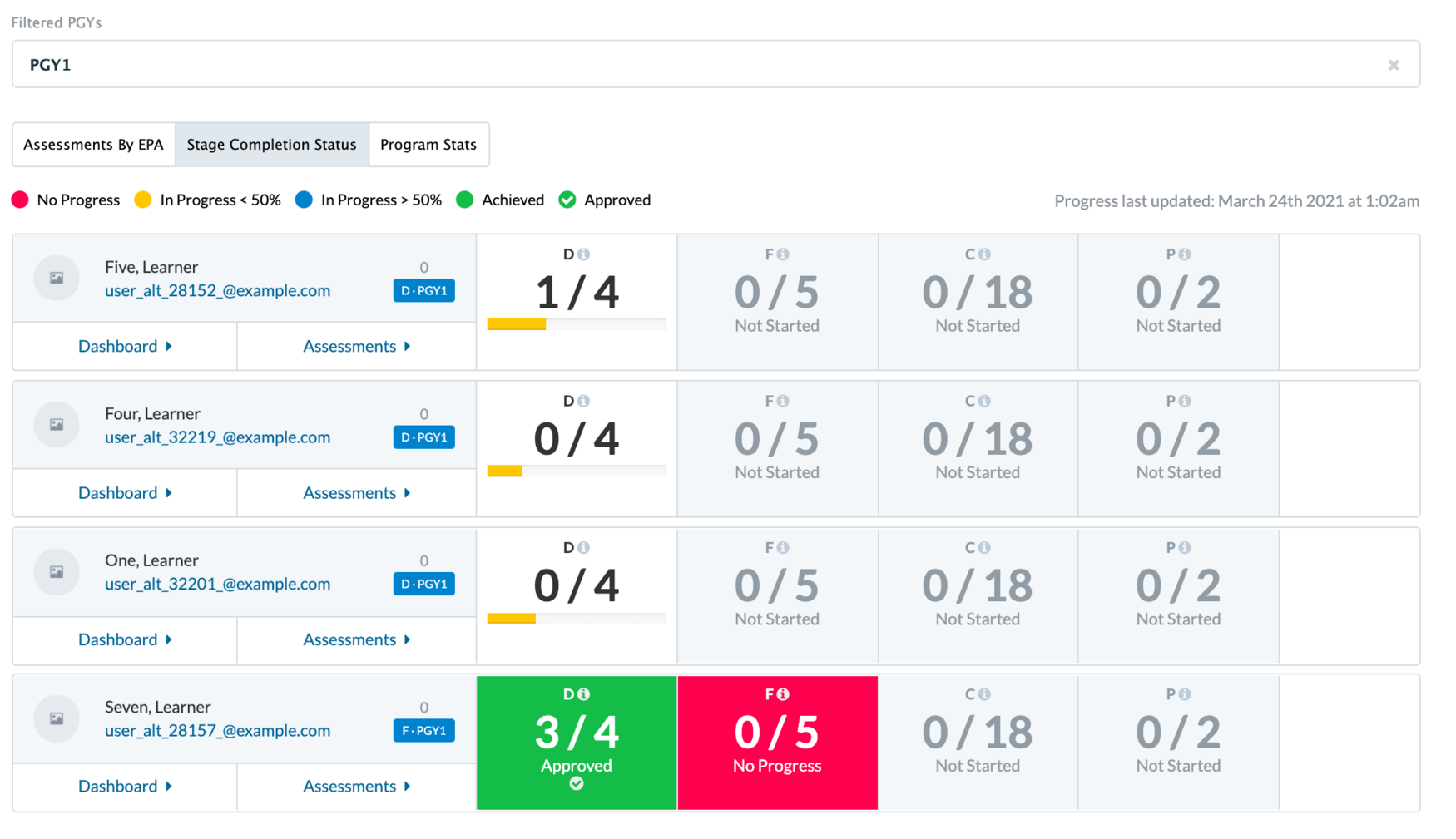The width and height of the screenshot is (1456, 839).
Task: Click the D·PGY1 badge for Four, Learner
Action: click(423, 437)
